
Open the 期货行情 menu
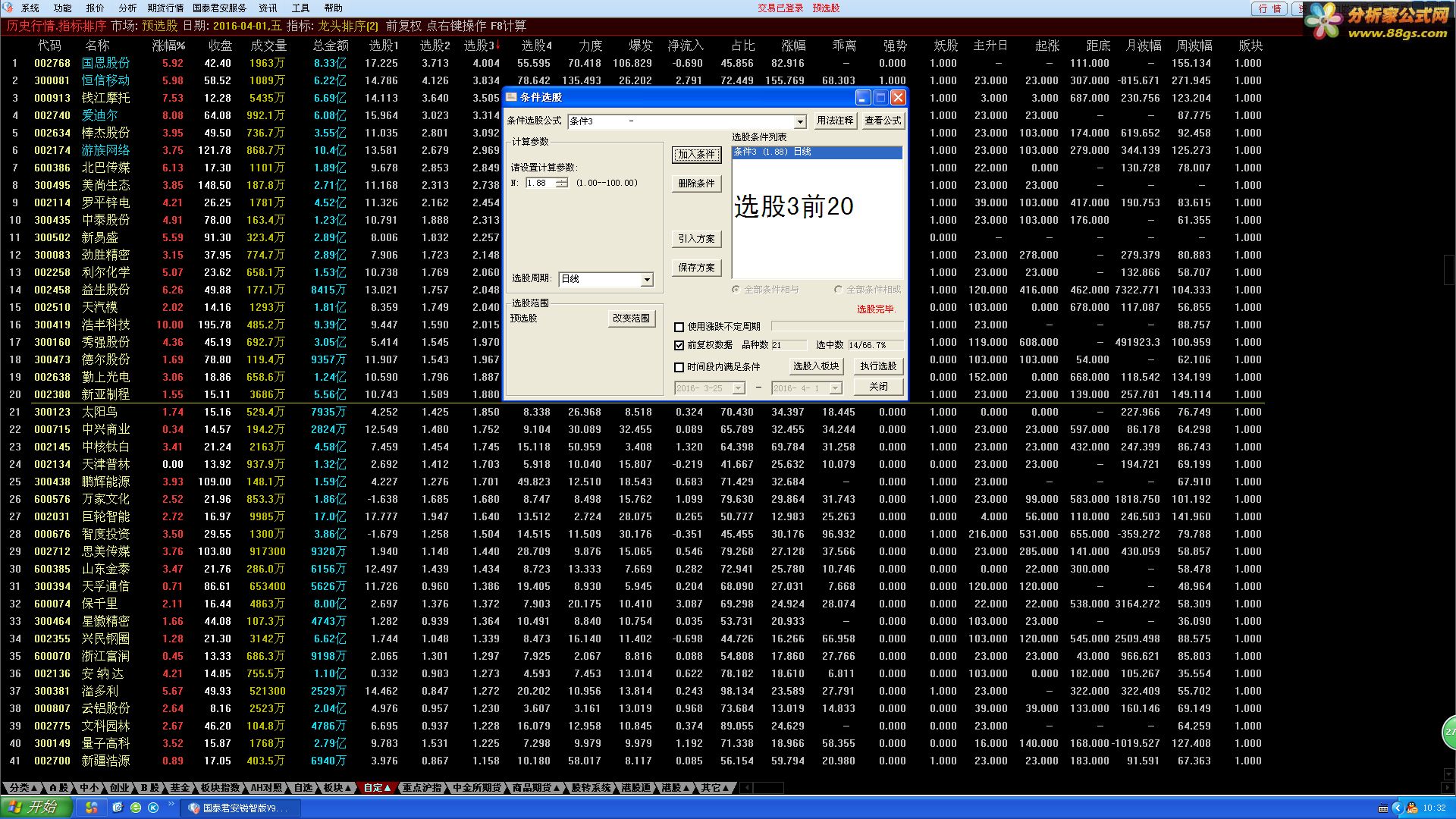pos(165,8)
